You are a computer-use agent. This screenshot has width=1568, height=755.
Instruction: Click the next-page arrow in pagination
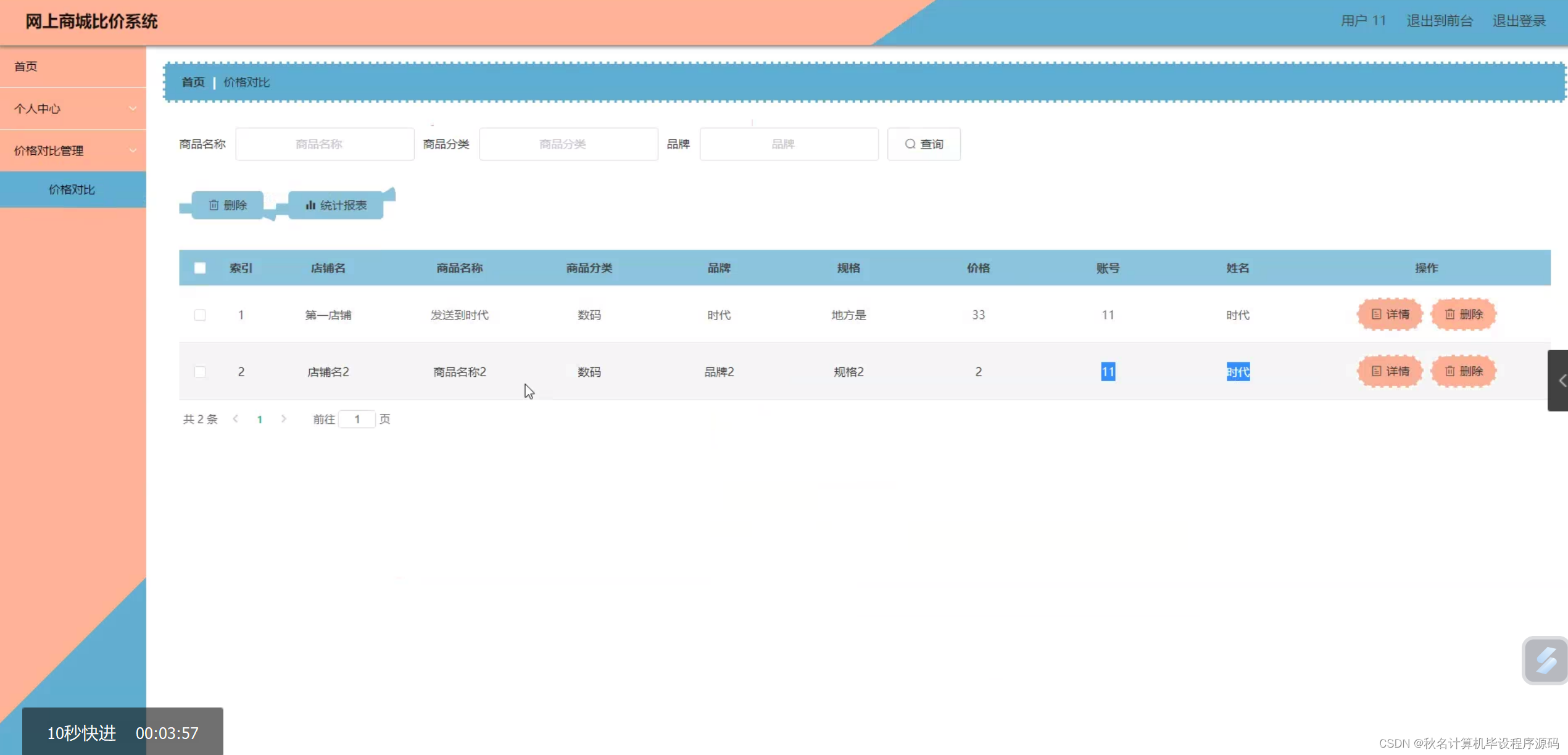pyautogui.click(x=283, y=419)
